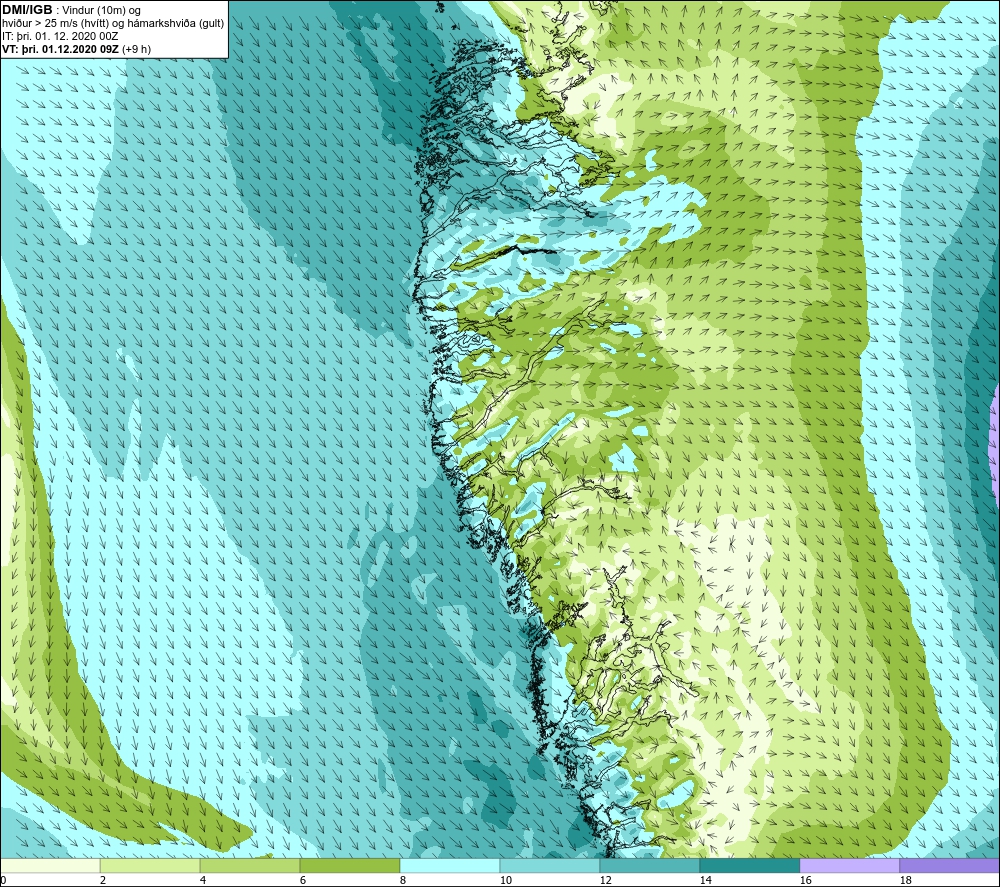
Task: Click the legend label '12'
Action: point(606,880)
